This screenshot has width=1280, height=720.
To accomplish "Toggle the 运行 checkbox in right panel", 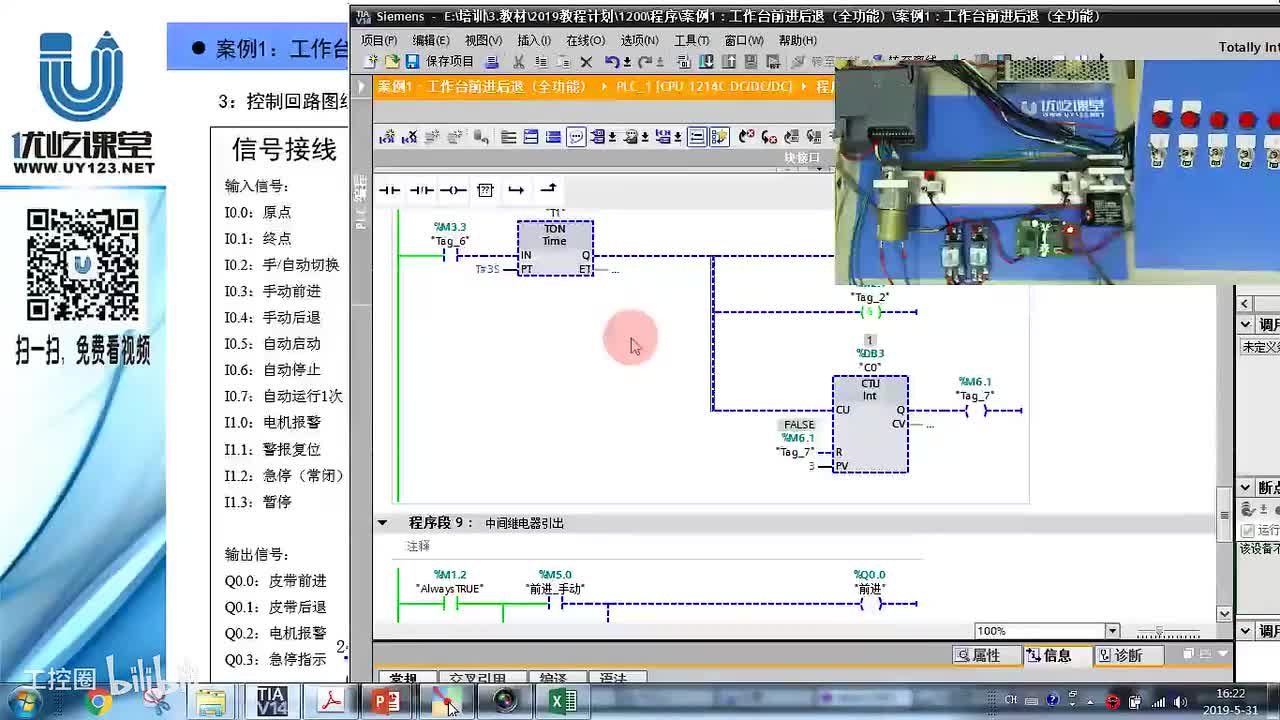I will click(1248, 531).
